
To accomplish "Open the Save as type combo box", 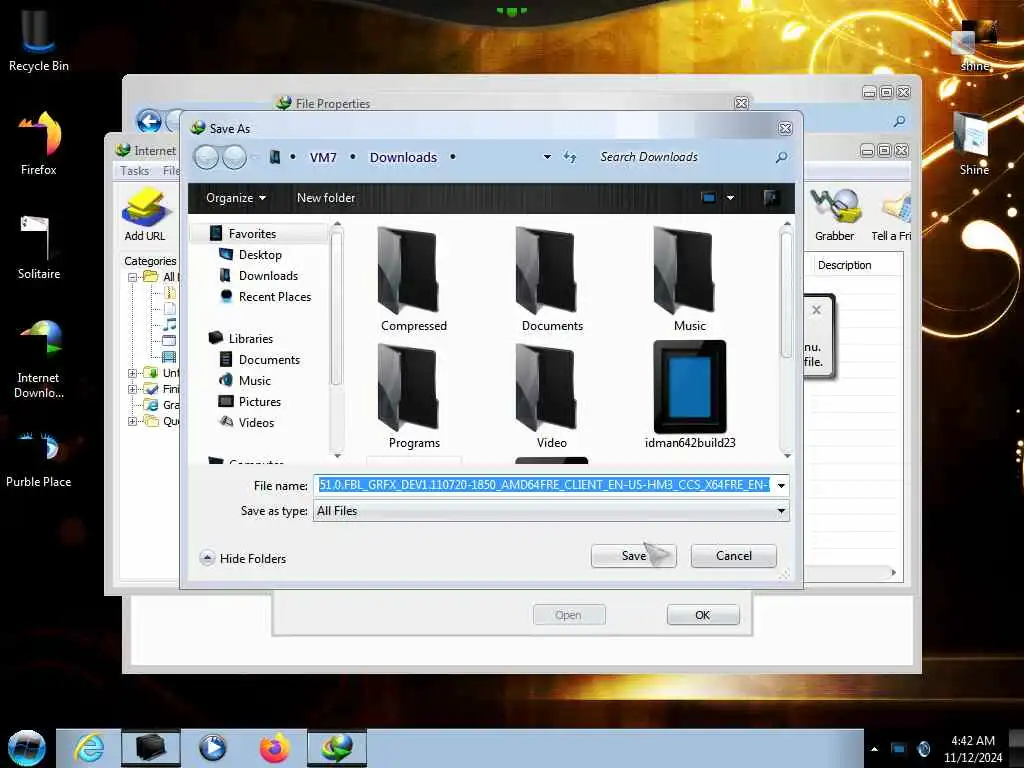I will [551, 511].
